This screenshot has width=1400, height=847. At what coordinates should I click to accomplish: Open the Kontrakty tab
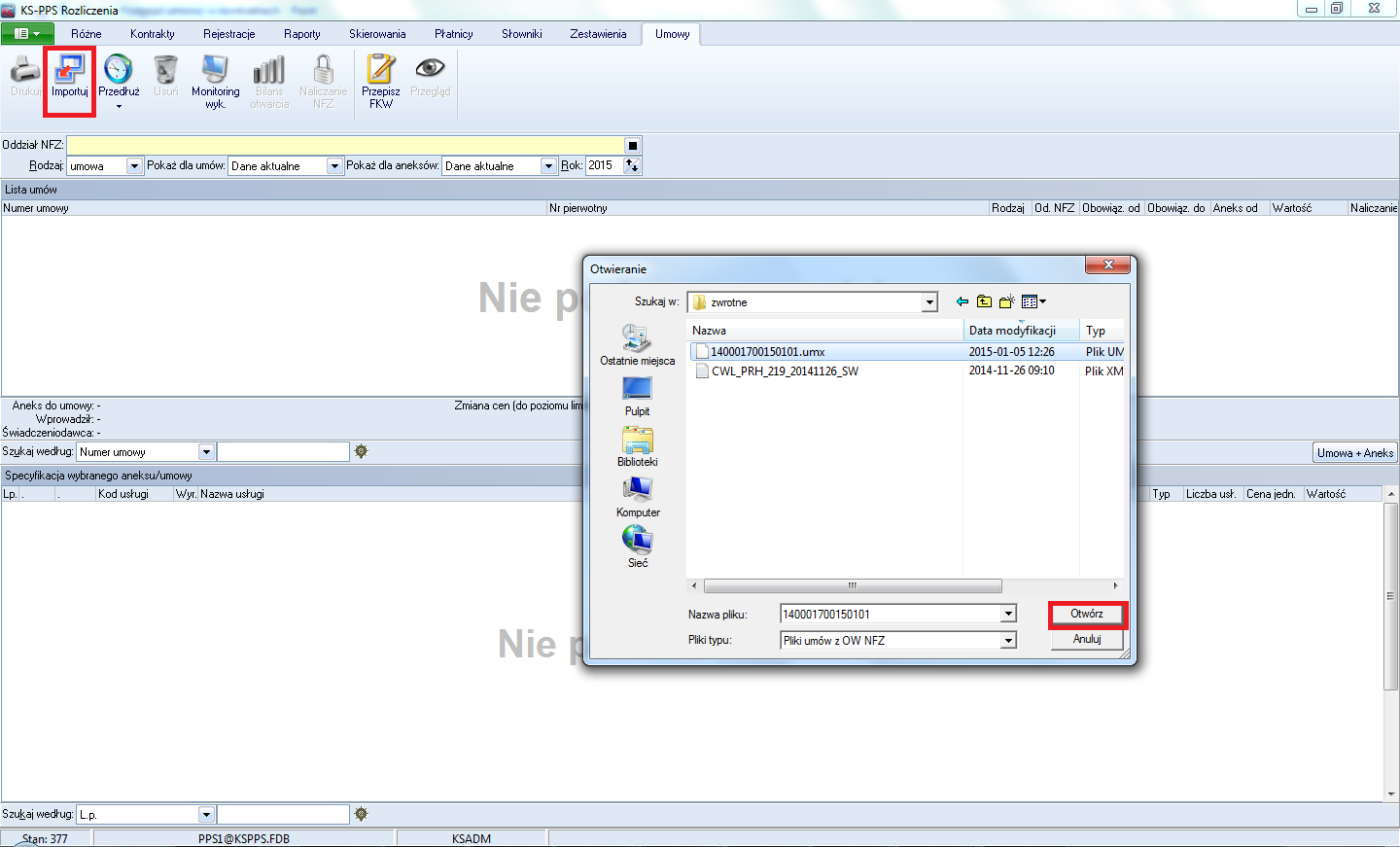tap(153, 34)
